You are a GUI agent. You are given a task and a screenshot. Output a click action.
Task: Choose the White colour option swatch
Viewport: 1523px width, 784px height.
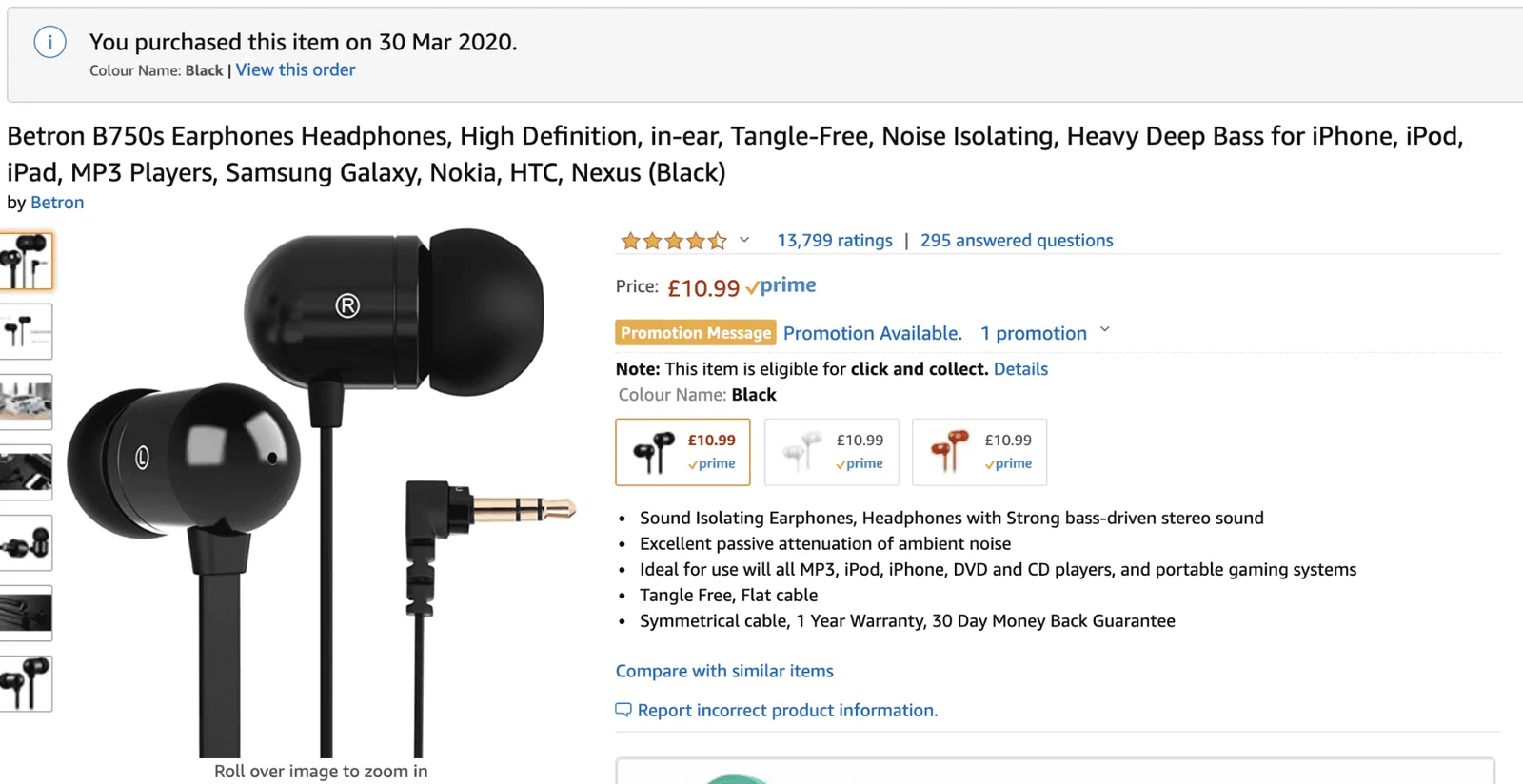coord(831,452)
